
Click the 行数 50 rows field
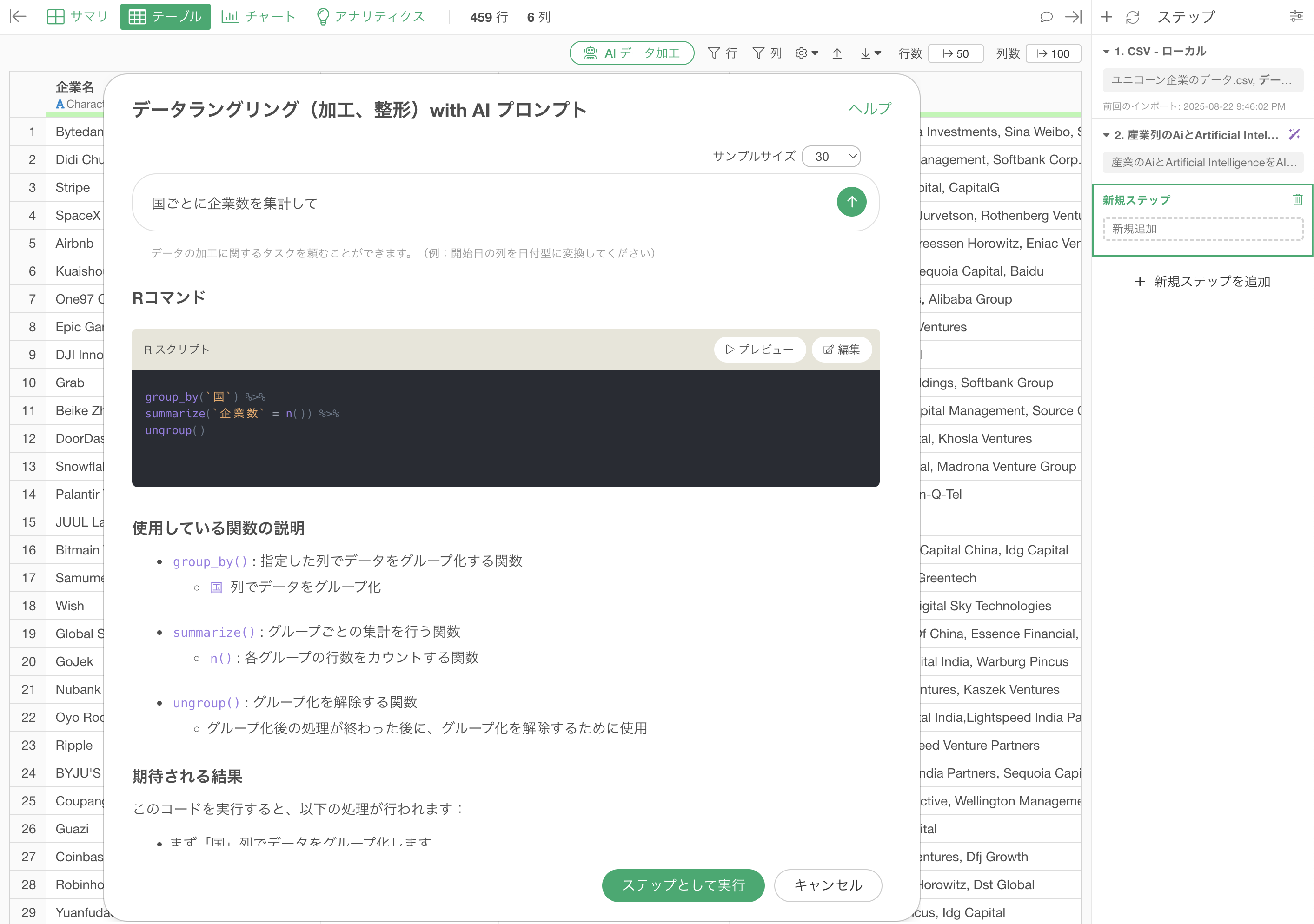955,53
